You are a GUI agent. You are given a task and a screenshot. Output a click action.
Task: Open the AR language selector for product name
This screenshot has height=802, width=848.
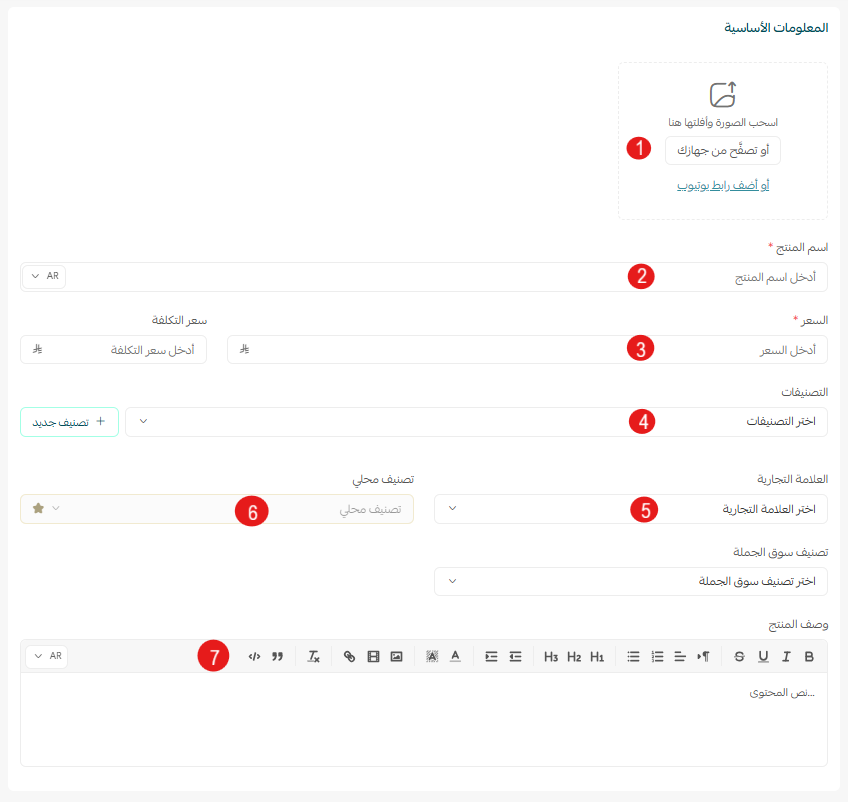(44, 276)
